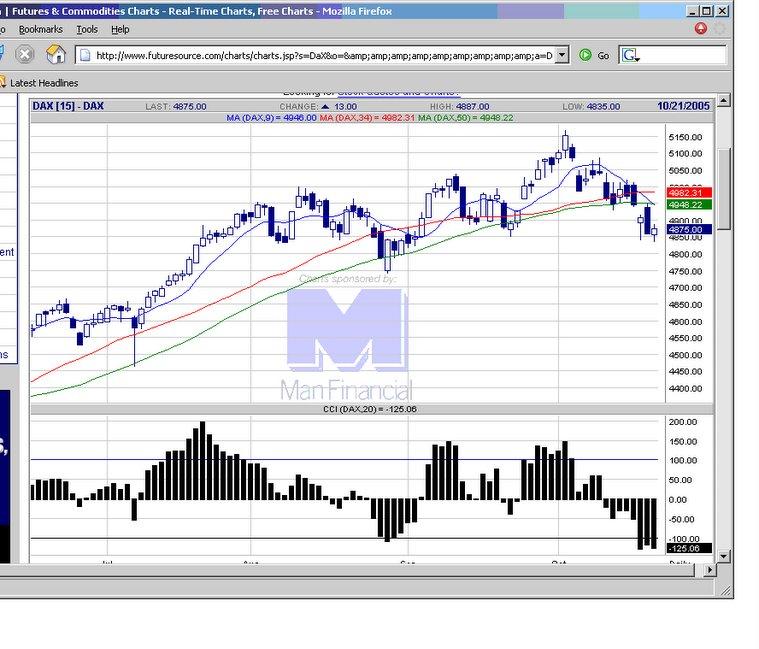Click the Google search engine icon

click(x=630, y=55)
